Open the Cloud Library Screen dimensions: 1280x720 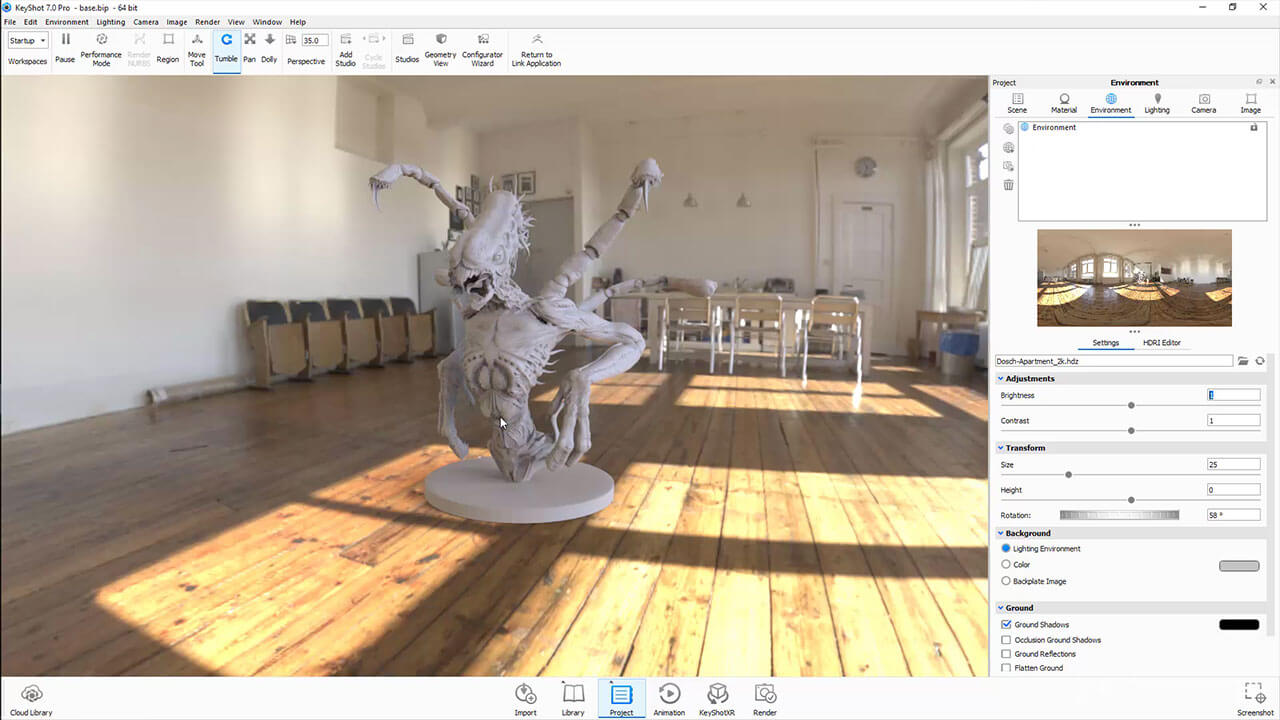pos(31,694)
